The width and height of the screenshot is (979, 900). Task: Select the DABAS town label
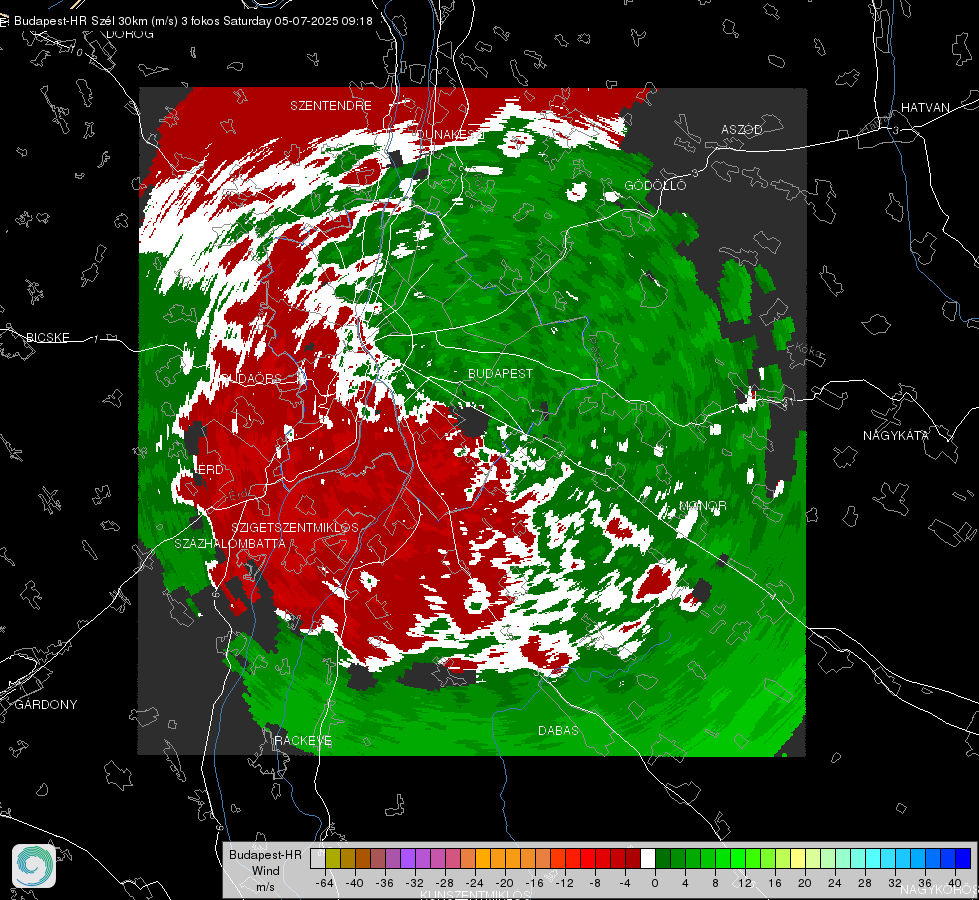pyautogui.click(x=558, y=730)
